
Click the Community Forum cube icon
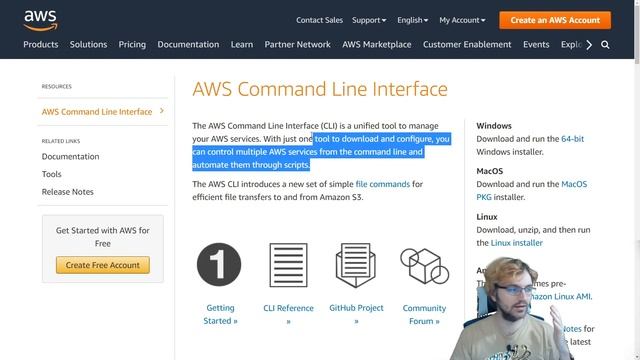[424, 266]
